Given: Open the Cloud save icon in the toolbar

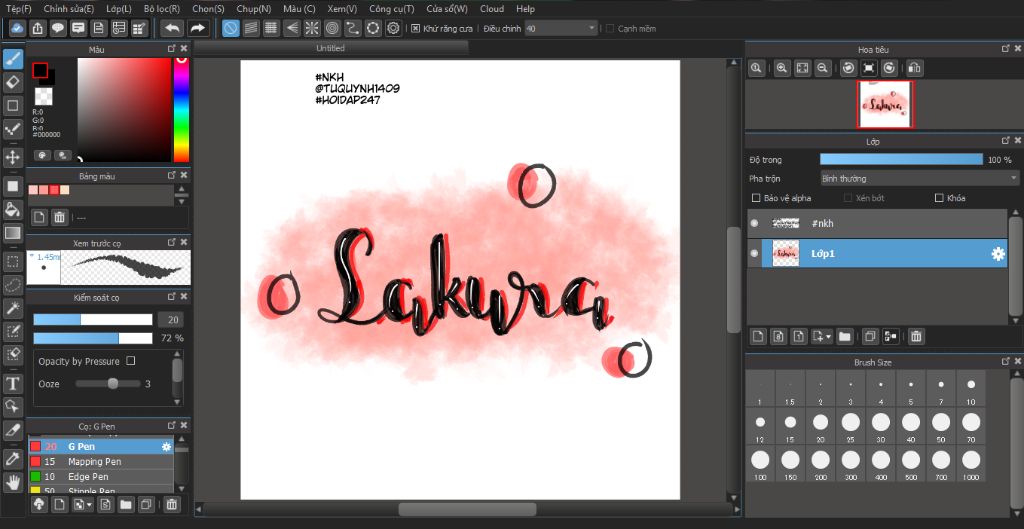Looking at the screenshot, I should tap(18, 28).
